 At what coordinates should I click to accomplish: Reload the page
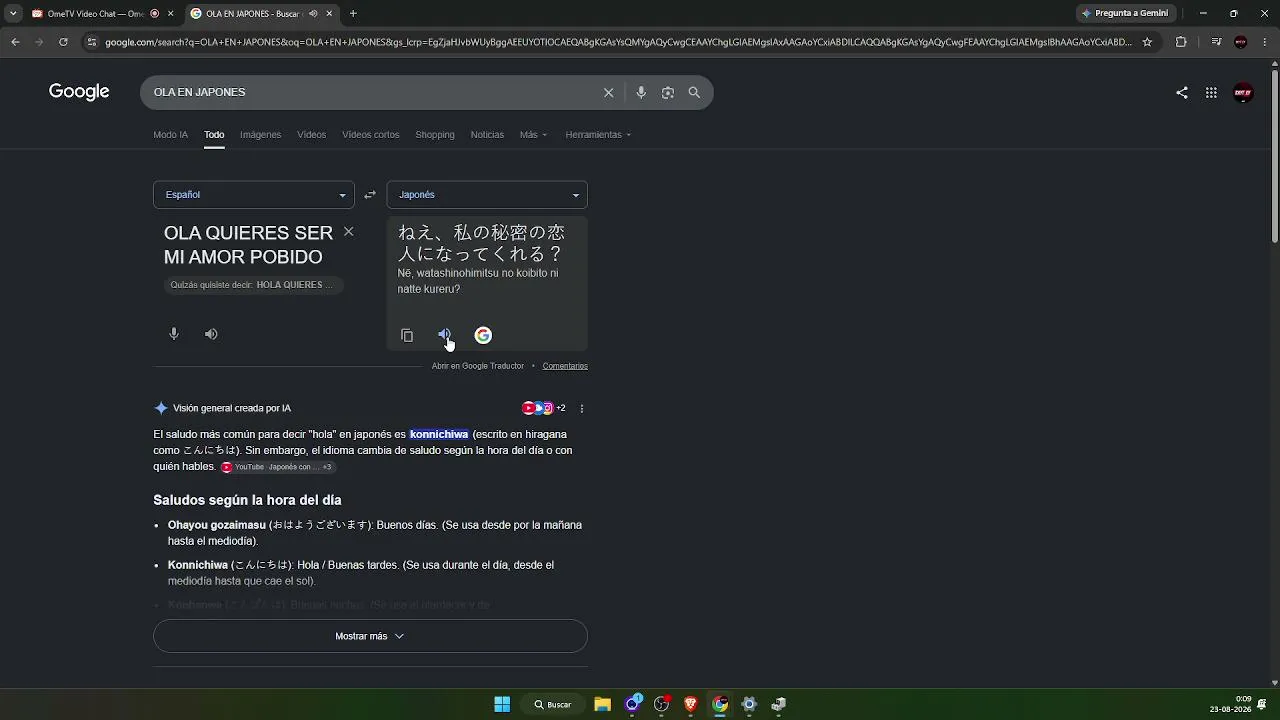coord(63,42)
